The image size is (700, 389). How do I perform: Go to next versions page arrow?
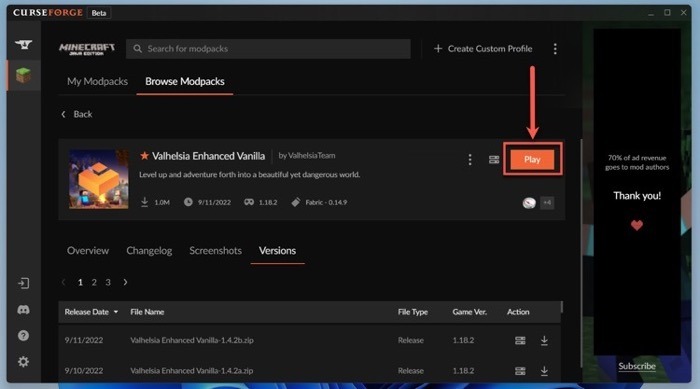125,282
